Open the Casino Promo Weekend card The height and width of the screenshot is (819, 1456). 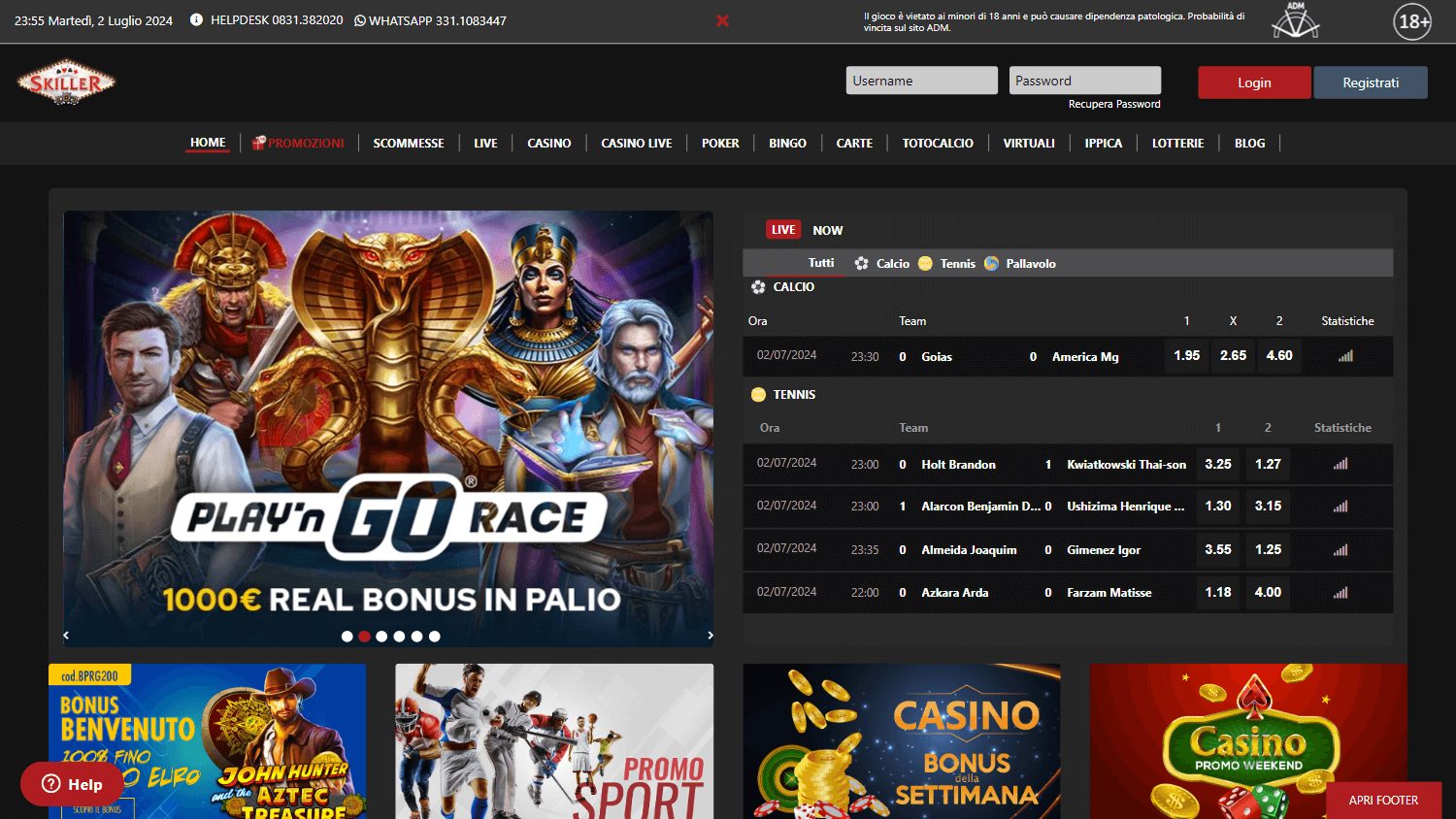(x=1248, y=741)
